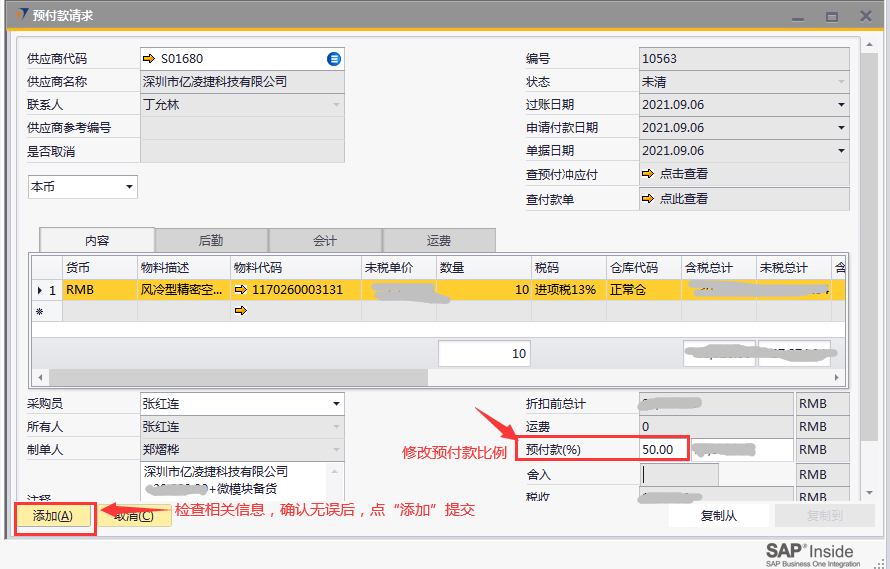The width and height of the screenshot is (890, 569).
Task: Click arrow icon next to 点击查看
Action: pos(648,174)
